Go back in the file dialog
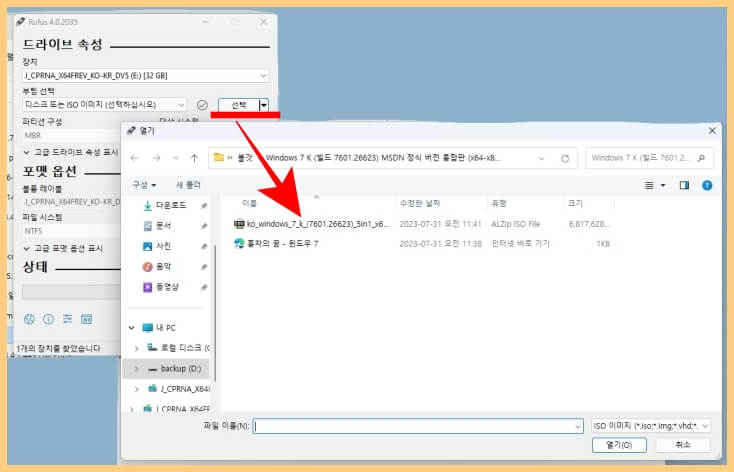Screen dimensions: 734x472 (135, 158)
